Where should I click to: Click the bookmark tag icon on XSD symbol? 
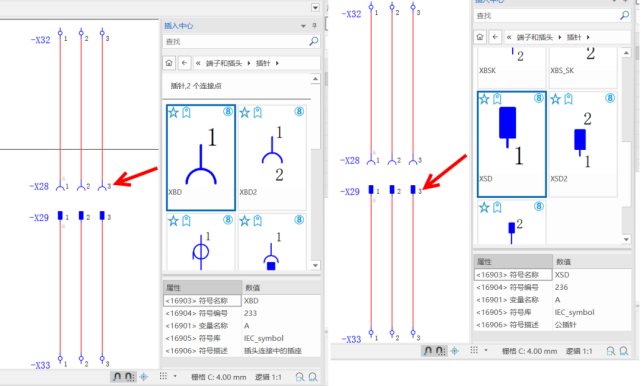[x=497, y=99]
